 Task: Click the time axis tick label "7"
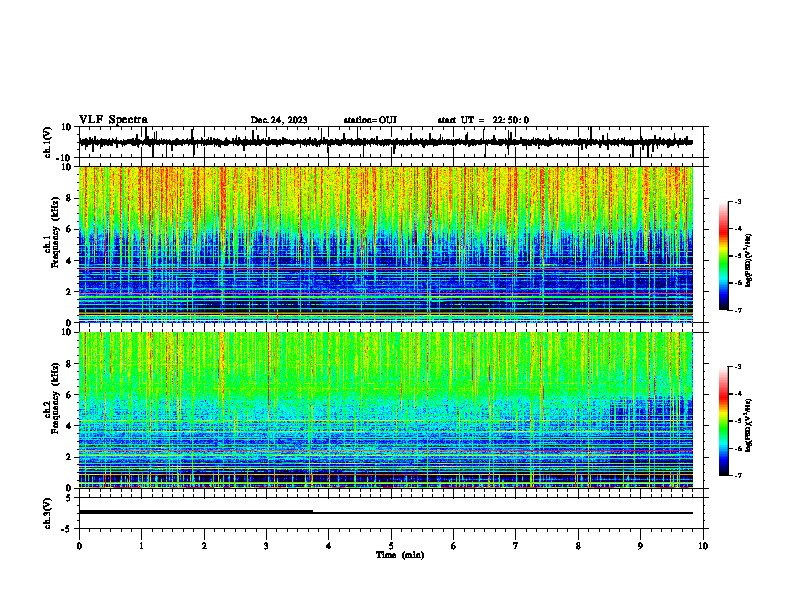point(516,546)
